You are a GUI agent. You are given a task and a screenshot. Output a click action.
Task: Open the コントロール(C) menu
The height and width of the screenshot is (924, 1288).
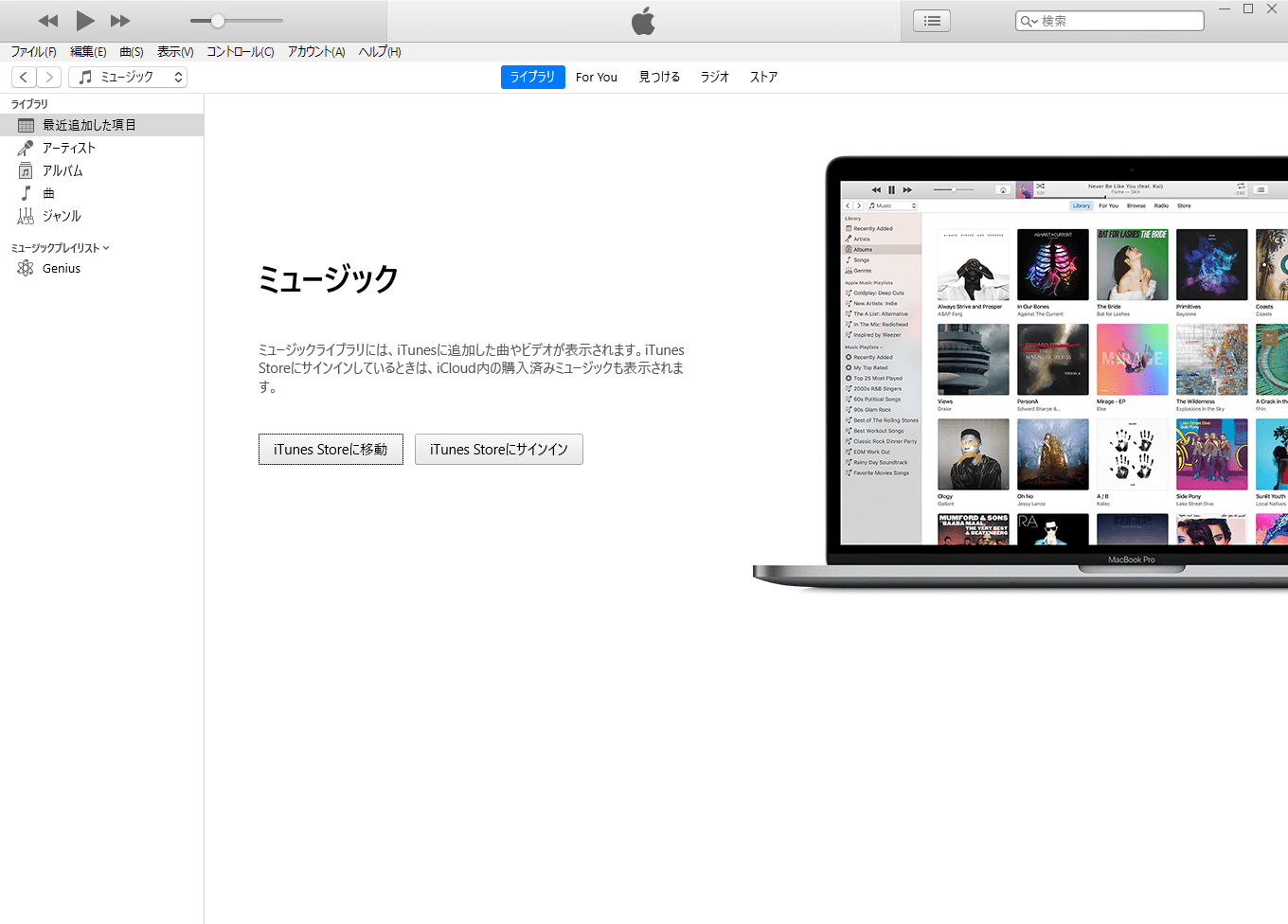[x=241, y=51]
